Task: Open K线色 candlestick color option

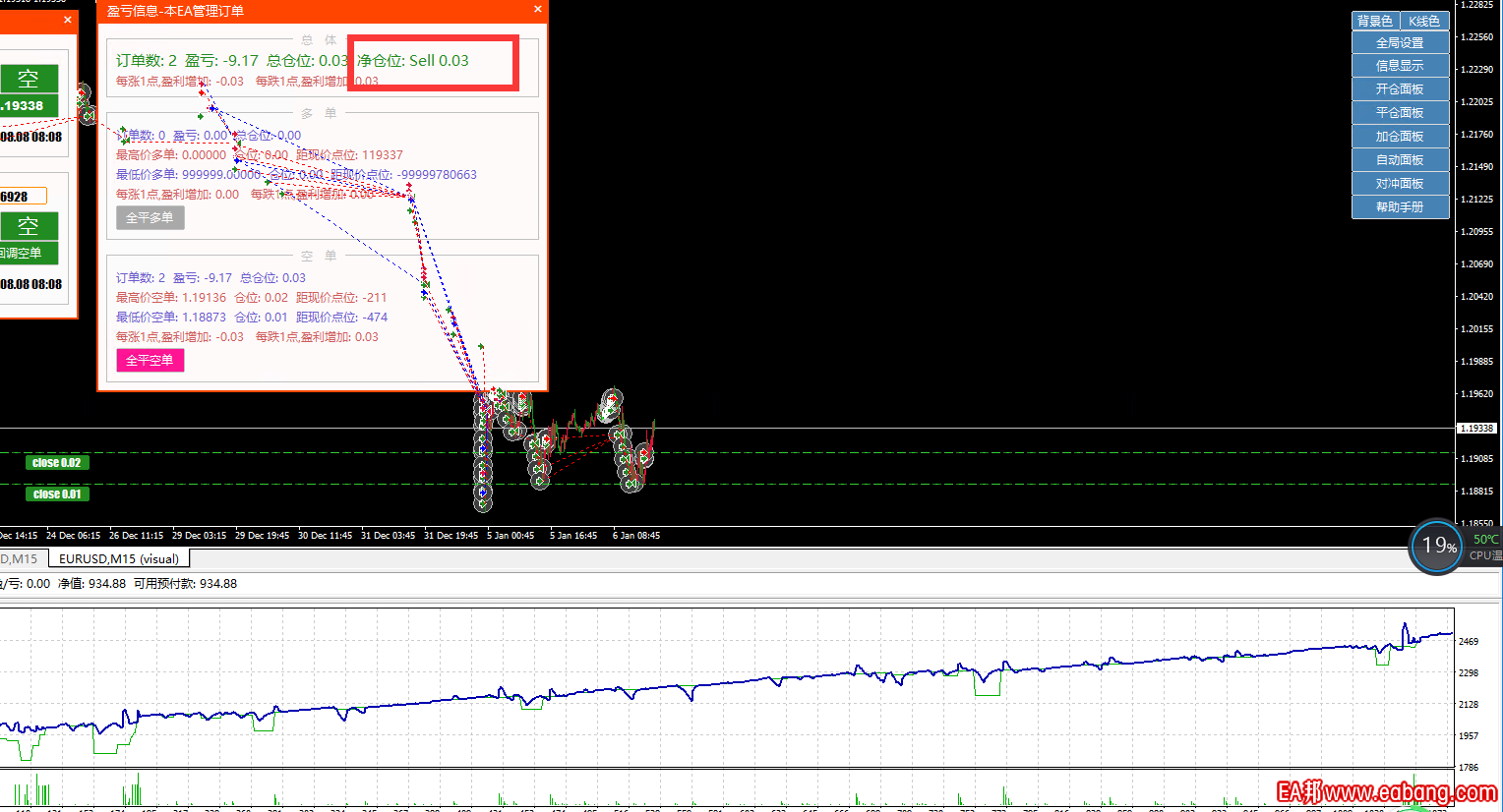Action: point(1423,21)
